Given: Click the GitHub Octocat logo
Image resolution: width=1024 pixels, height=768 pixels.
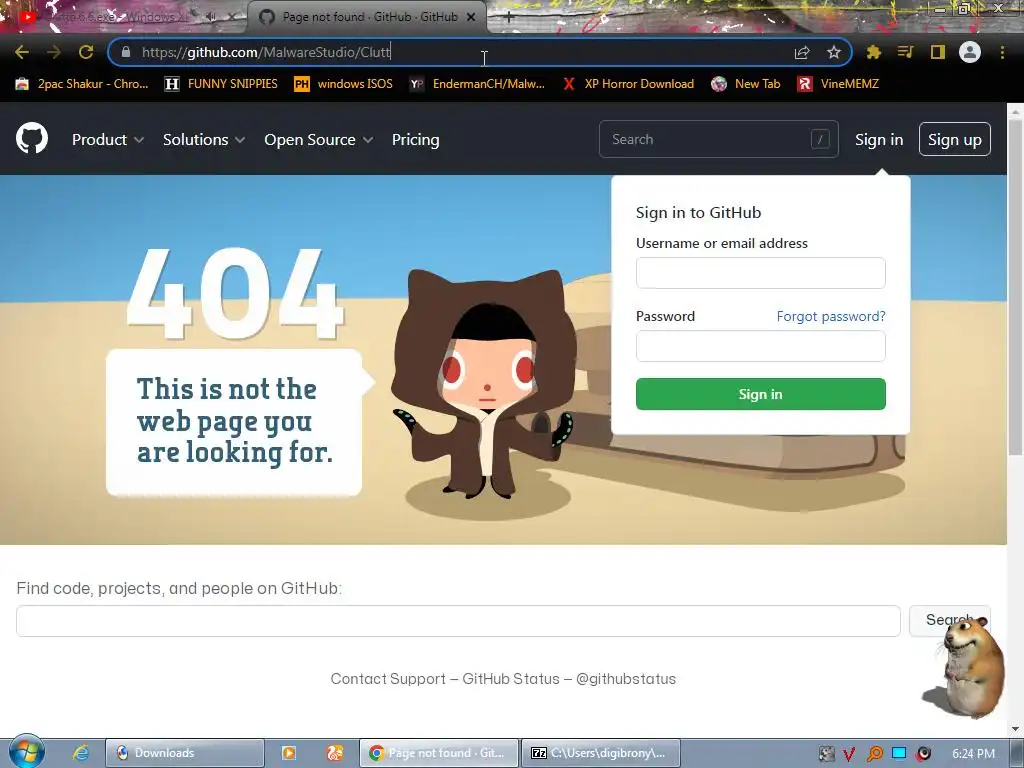Looking at the screenshot, I should [x=32, y=138].
